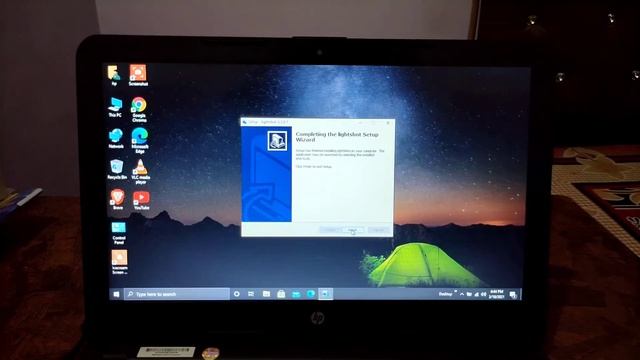
Task: Launch Icecream Screen Recorder shortcut
Action: 119,262
